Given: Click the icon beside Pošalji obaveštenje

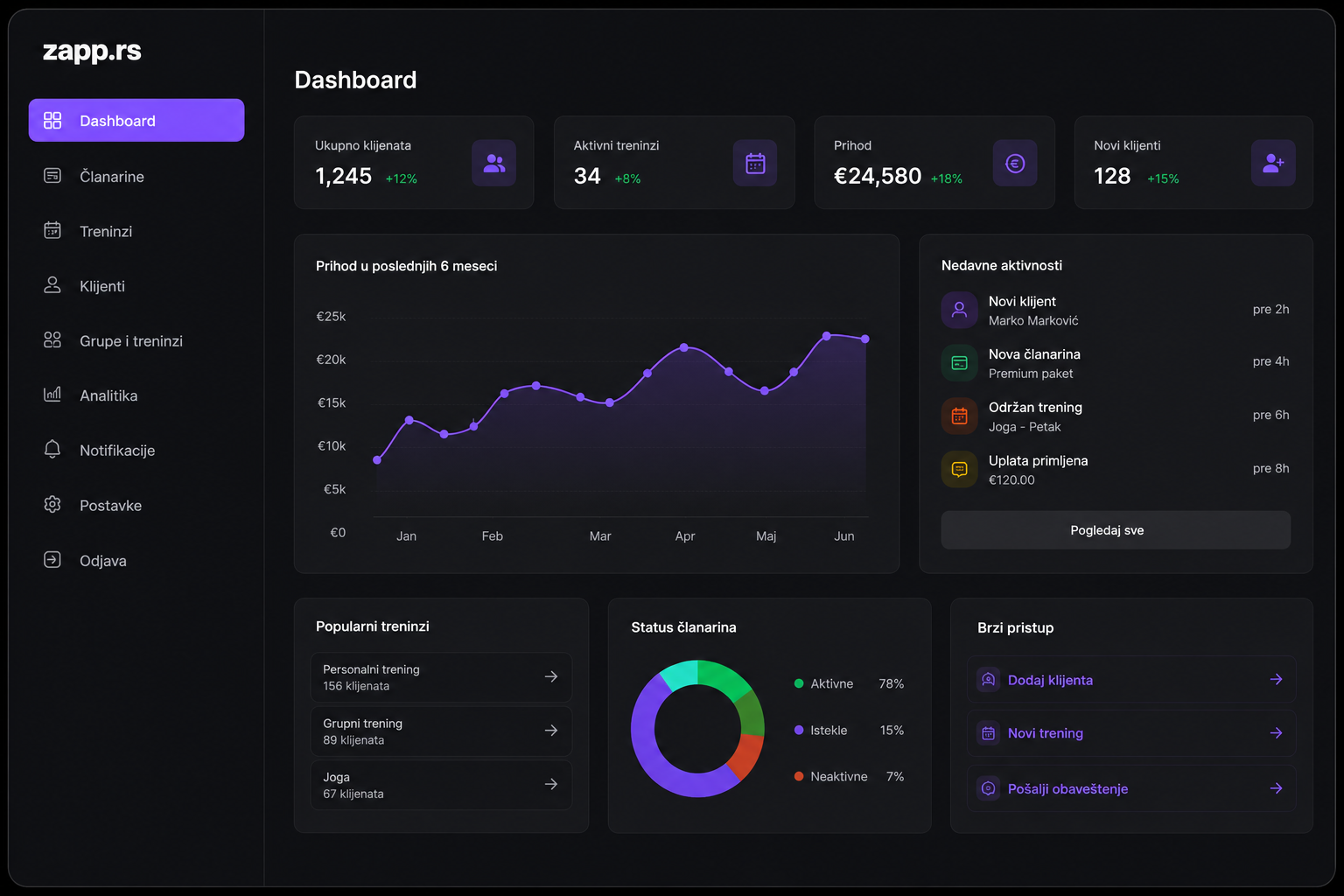Looking at the screenshot, I should pyautogui.click(x=988, y=788).
